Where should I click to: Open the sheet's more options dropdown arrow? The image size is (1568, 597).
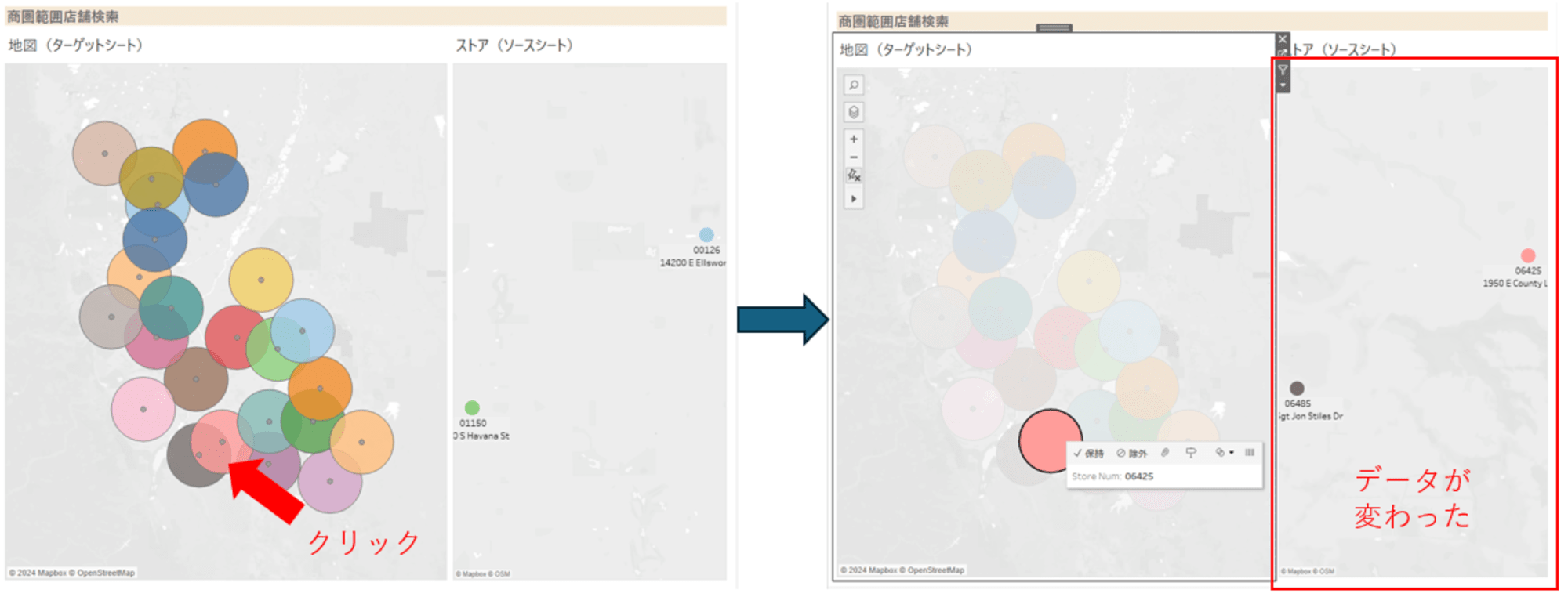pos(1283,85)
